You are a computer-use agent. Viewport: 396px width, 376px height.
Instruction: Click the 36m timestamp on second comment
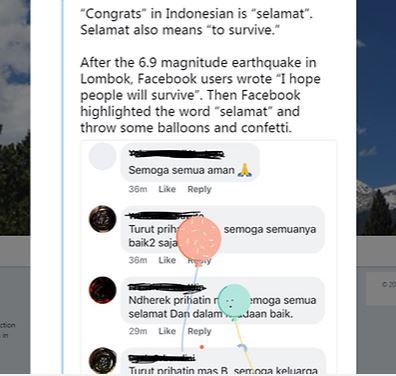pyautogui.click(x=138, y=260)
